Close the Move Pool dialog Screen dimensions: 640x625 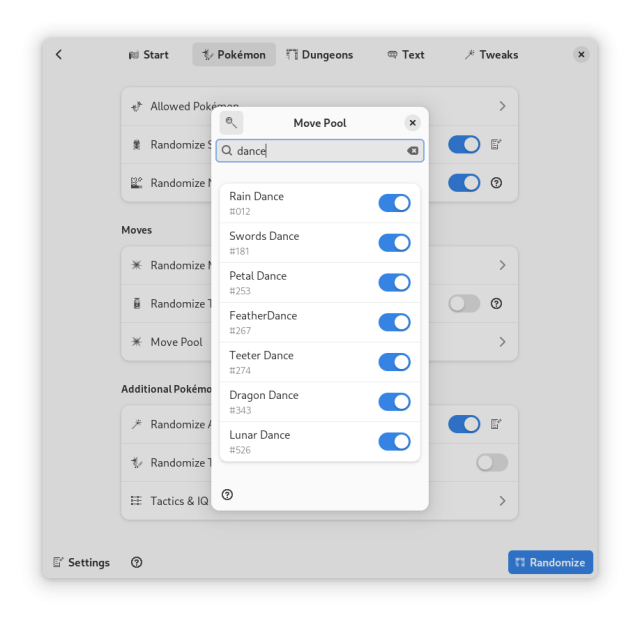pyautogui.click(x=412, y=123)
